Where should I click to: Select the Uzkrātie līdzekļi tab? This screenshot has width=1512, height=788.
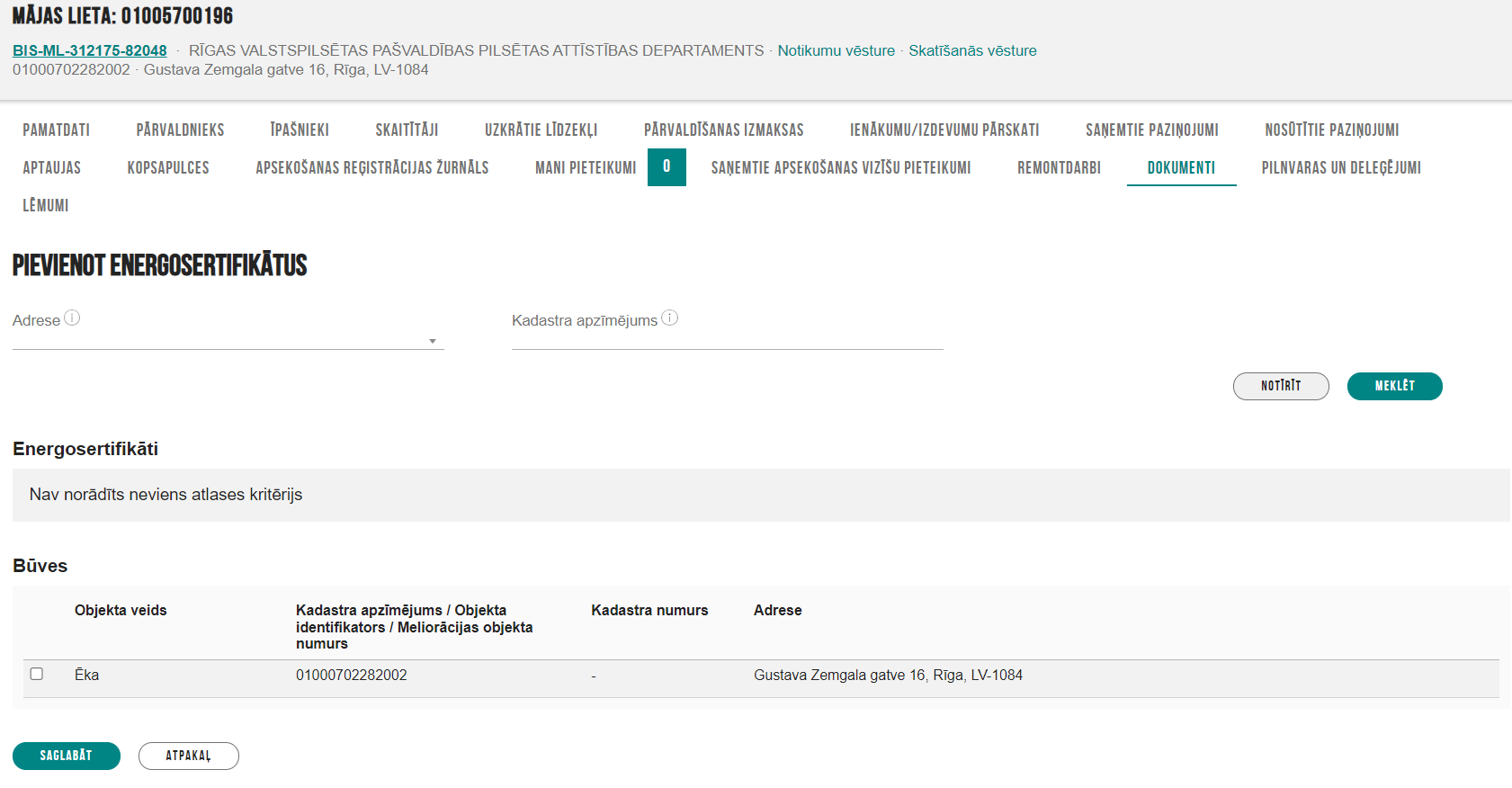click(x=541, y=130)
